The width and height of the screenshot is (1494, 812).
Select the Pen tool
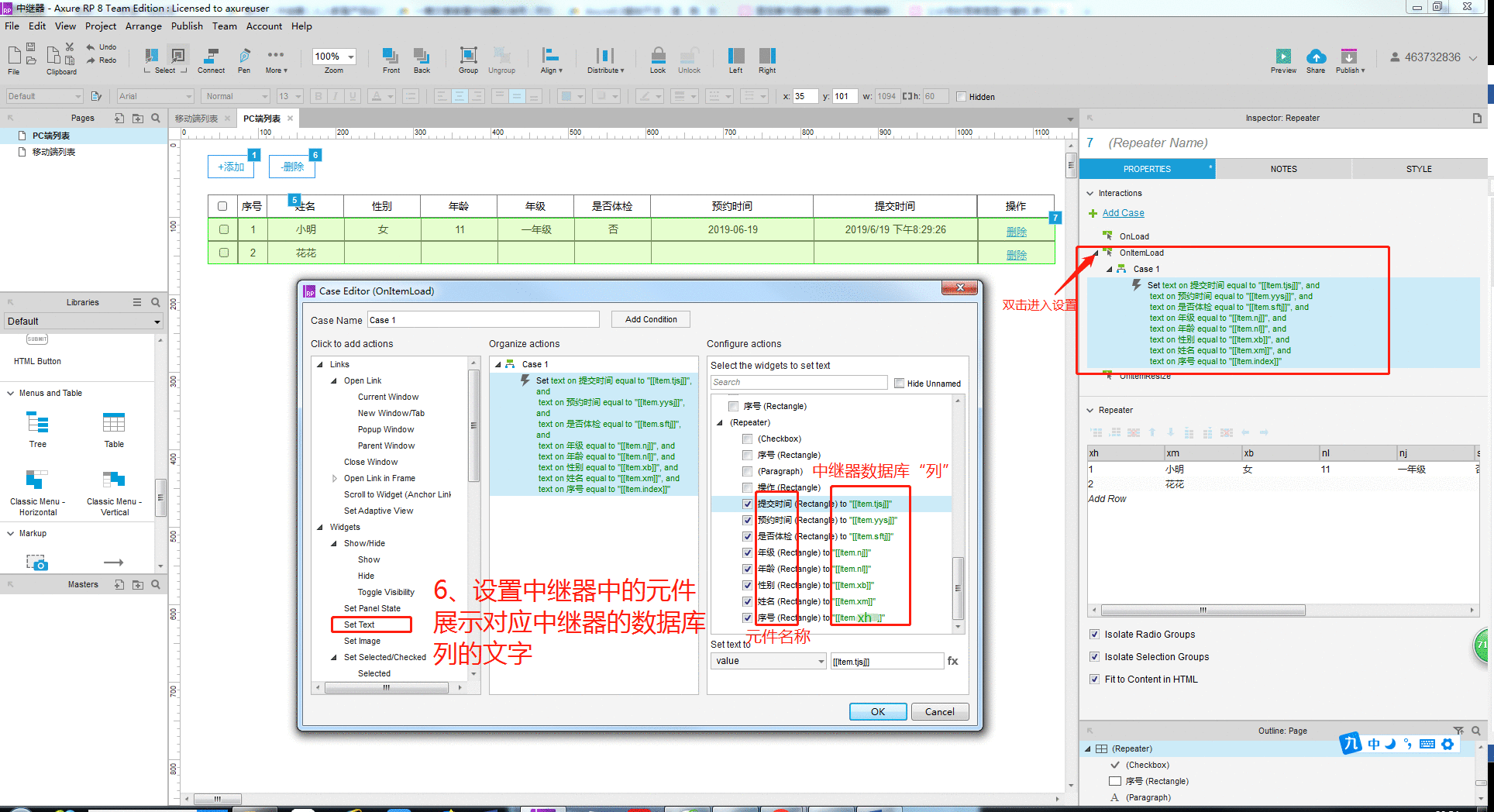coord(244,60)
